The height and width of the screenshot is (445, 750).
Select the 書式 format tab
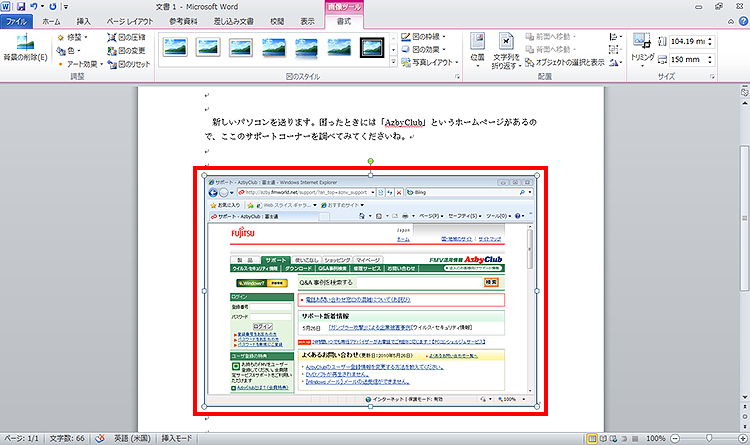(343, 22)
